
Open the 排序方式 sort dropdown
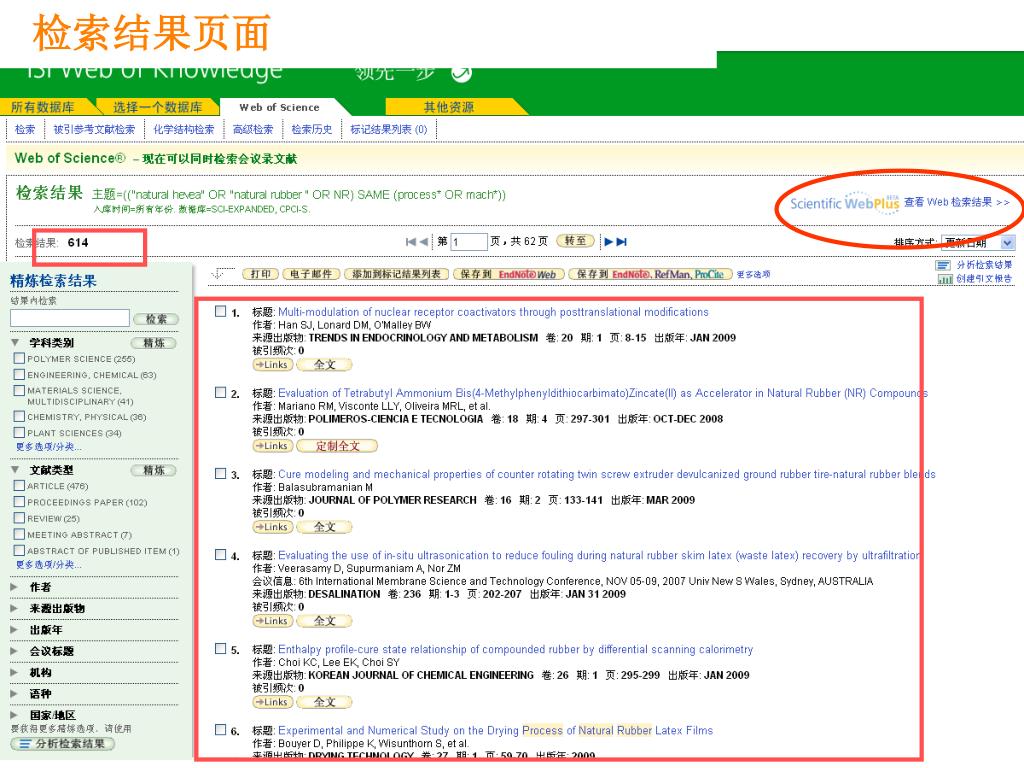coord(1006,242)
